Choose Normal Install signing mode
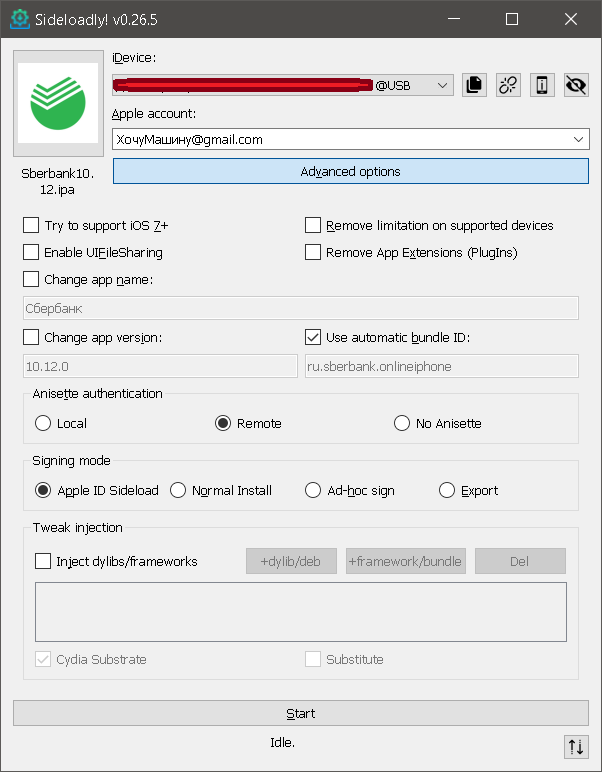The width and height of the screenshot is (602, 772). tap(178, 490)
